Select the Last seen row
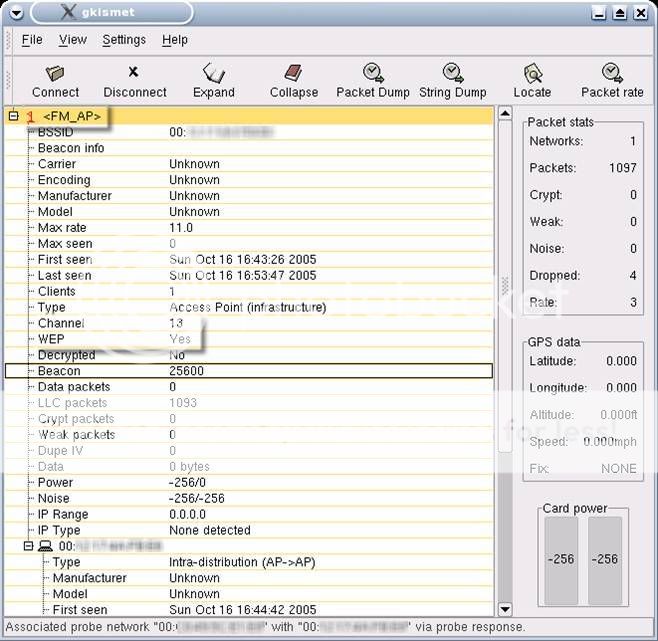The image size is (658, 641). coord(249,276)
